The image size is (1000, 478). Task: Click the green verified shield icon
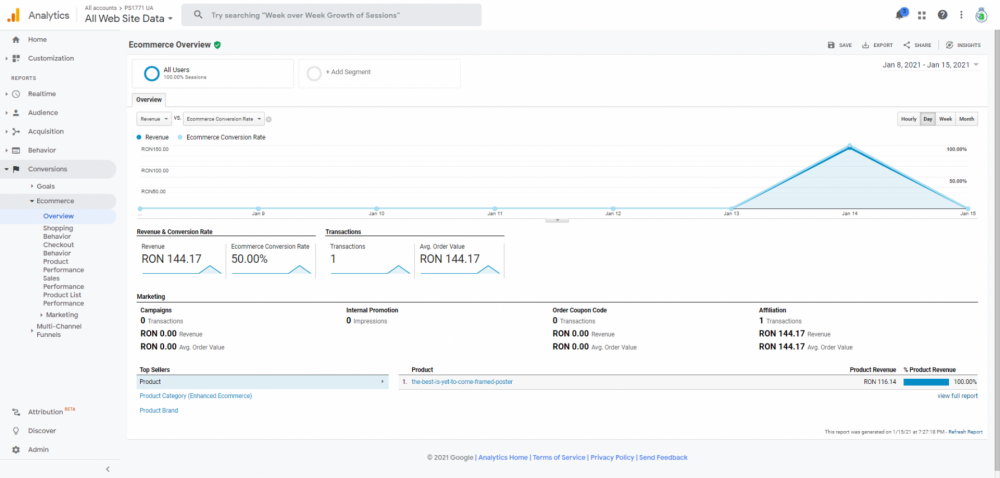point(217,45)
